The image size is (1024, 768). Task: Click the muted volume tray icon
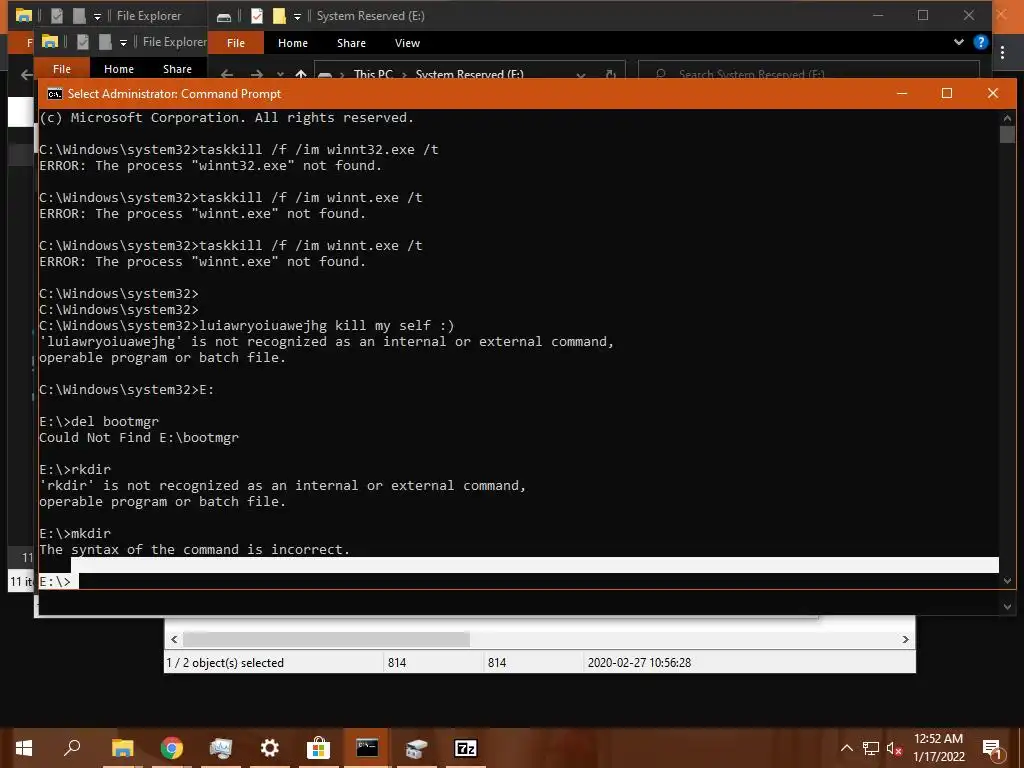click(894, 748)
